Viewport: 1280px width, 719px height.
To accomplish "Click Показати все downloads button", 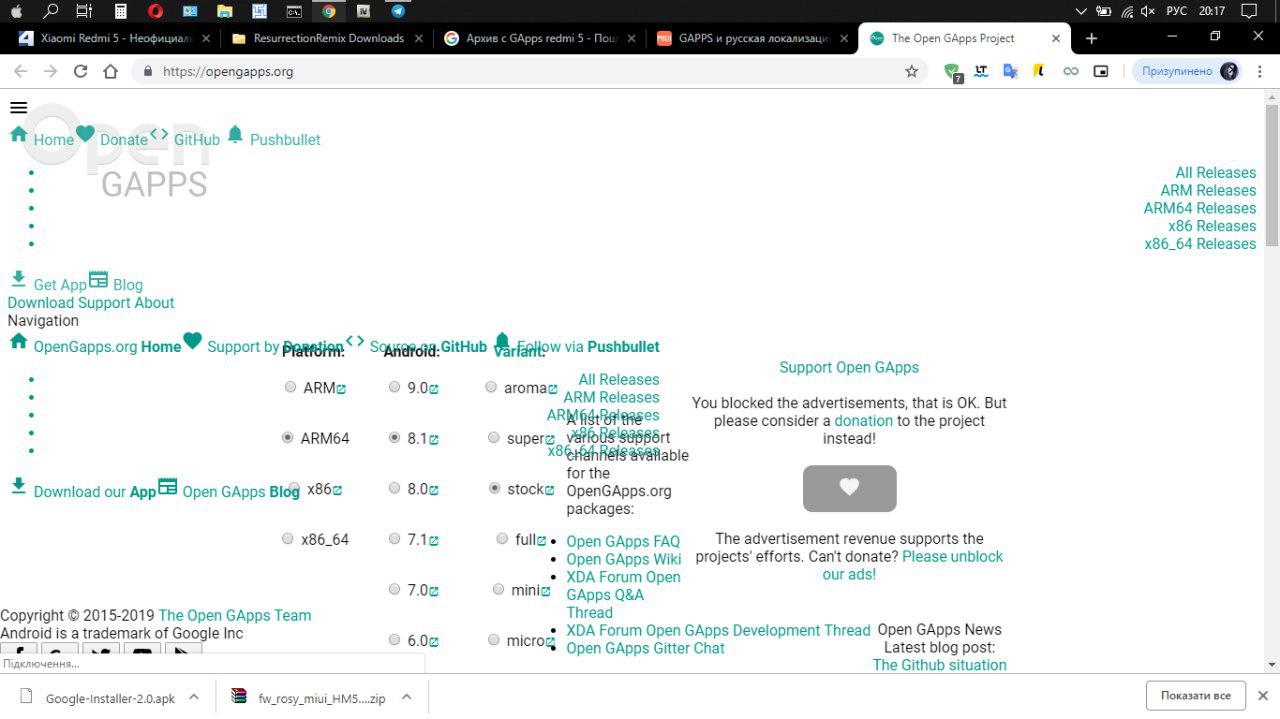I will click(x=1195, y=695).
